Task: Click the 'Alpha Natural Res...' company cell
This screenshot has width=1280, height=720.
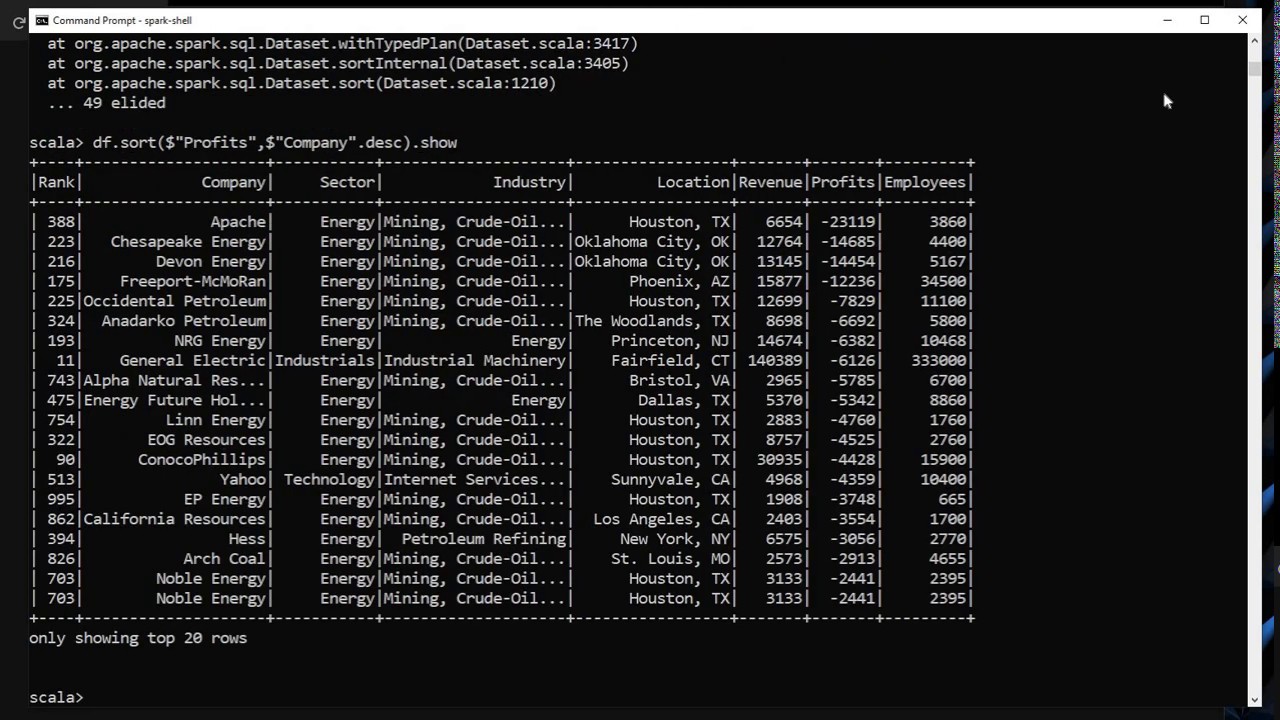Action: point(175,381)
